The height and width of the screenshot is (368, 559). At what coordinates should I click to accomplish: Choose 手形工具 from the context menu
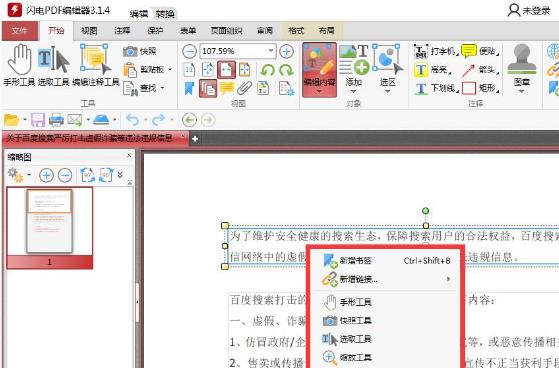click(386, 302)
